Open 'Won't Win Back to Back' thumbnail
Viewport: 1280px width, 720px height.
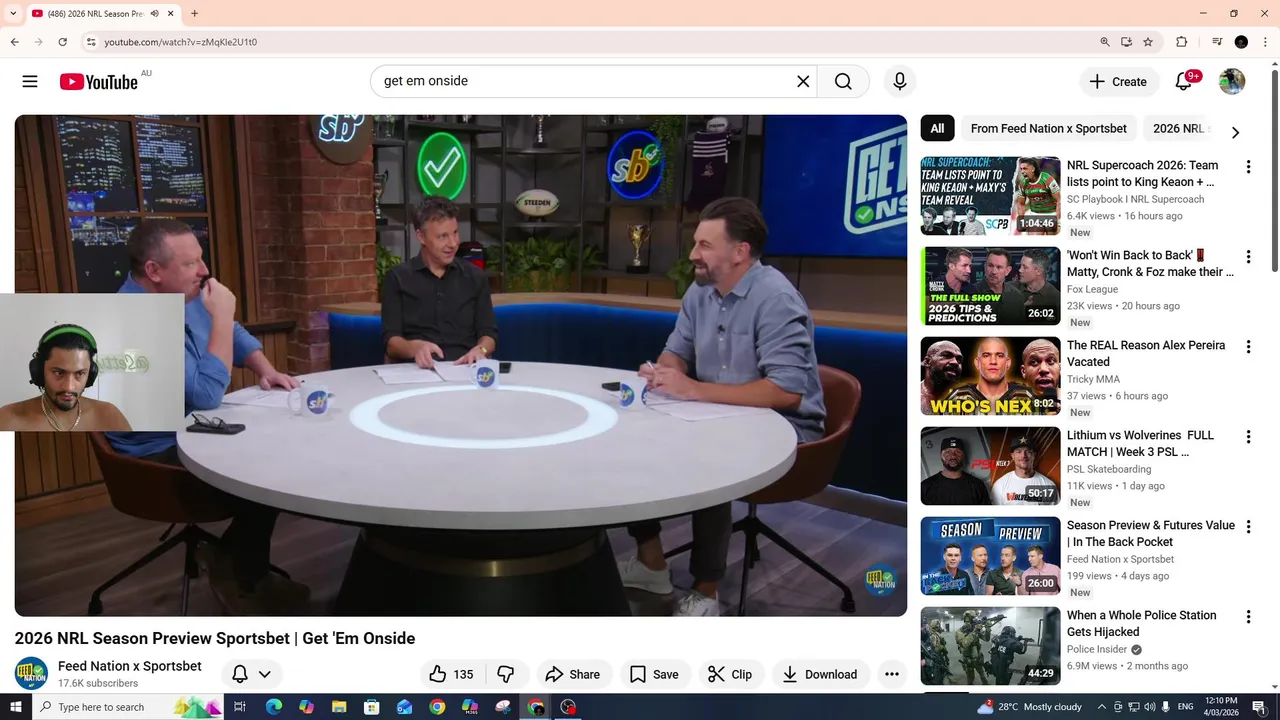pyautogui.click(x=990, y=286)
